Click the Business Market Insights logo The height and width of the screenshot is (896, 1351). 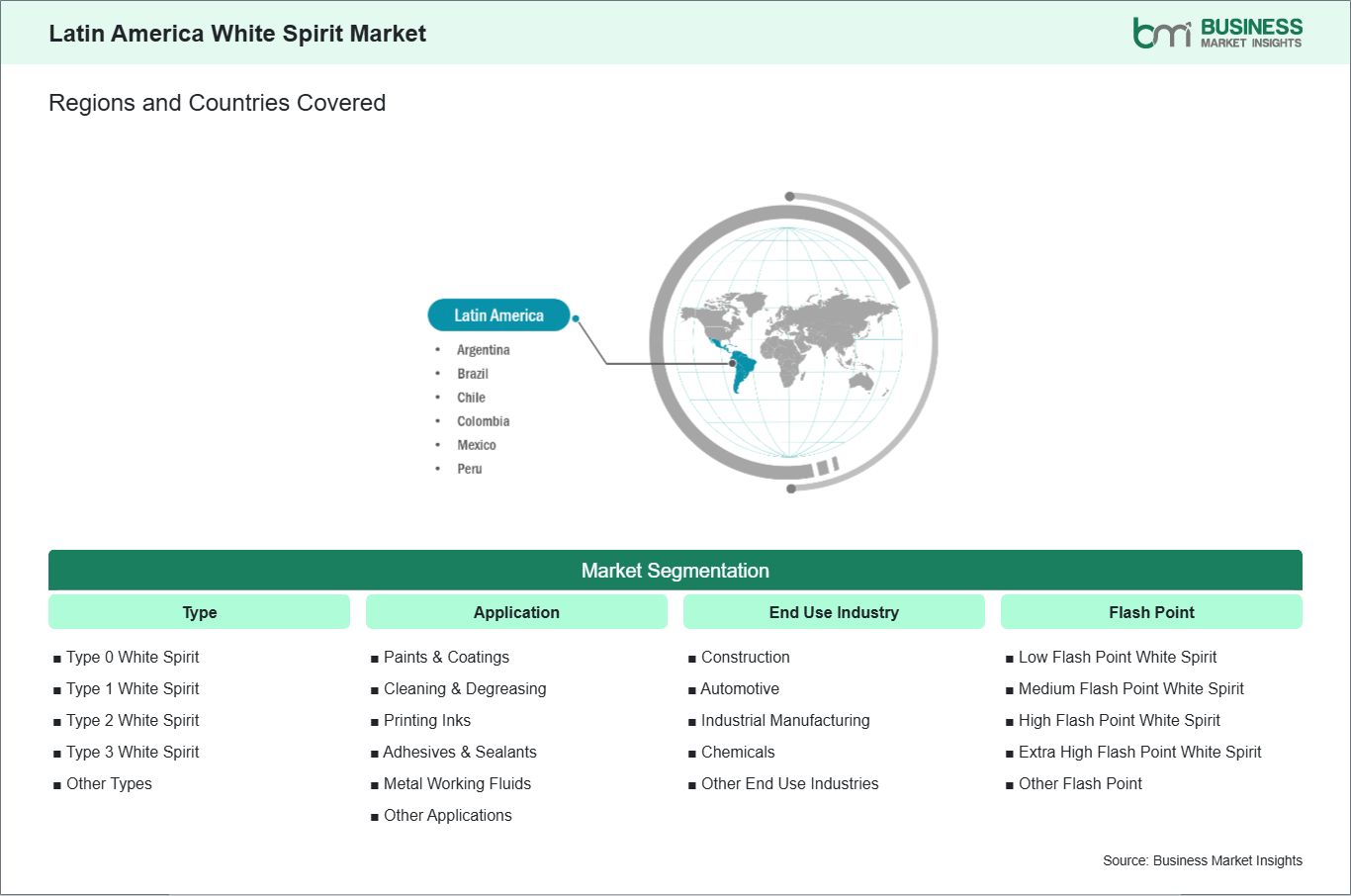tap(1217, 33)
